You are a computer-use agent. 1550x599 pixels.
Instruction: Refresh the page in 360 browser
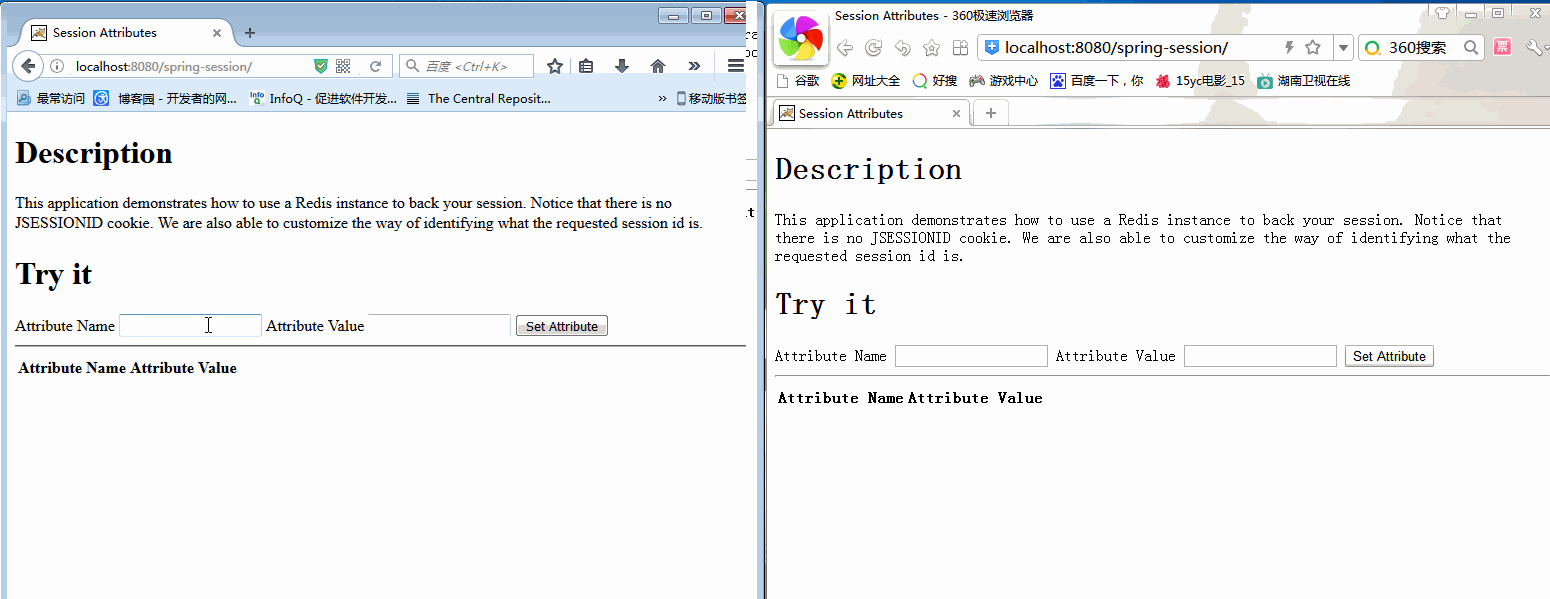873,48
